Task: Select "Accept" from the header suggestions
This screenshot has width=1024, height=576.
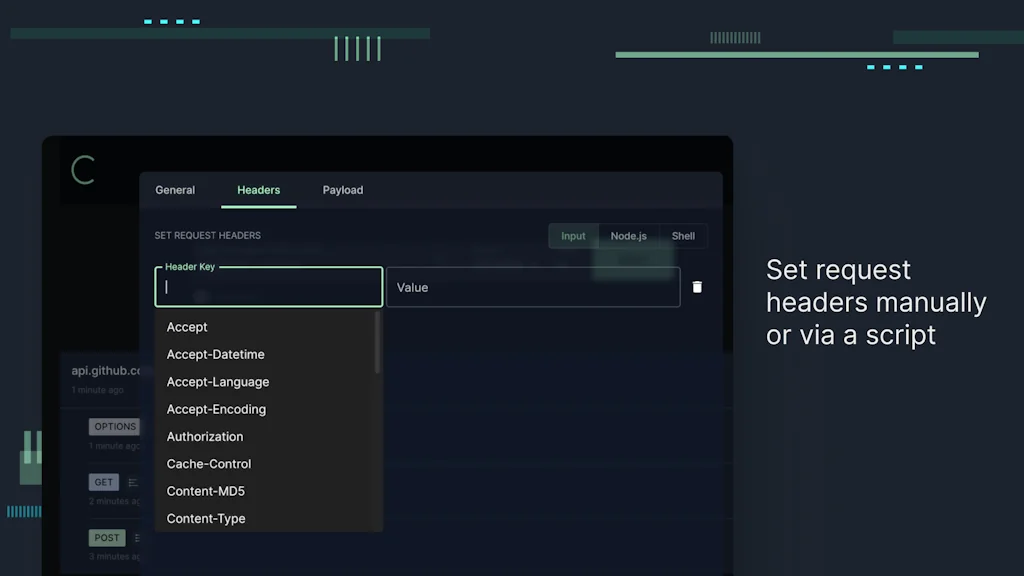Action: (187, 327)
